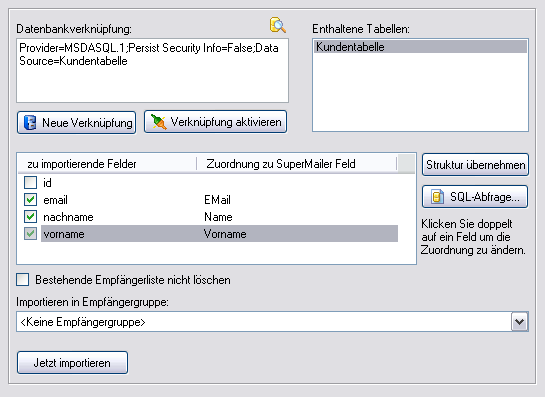Click the database search magnifier icon
545x397 pixels.
pos(278,25)
